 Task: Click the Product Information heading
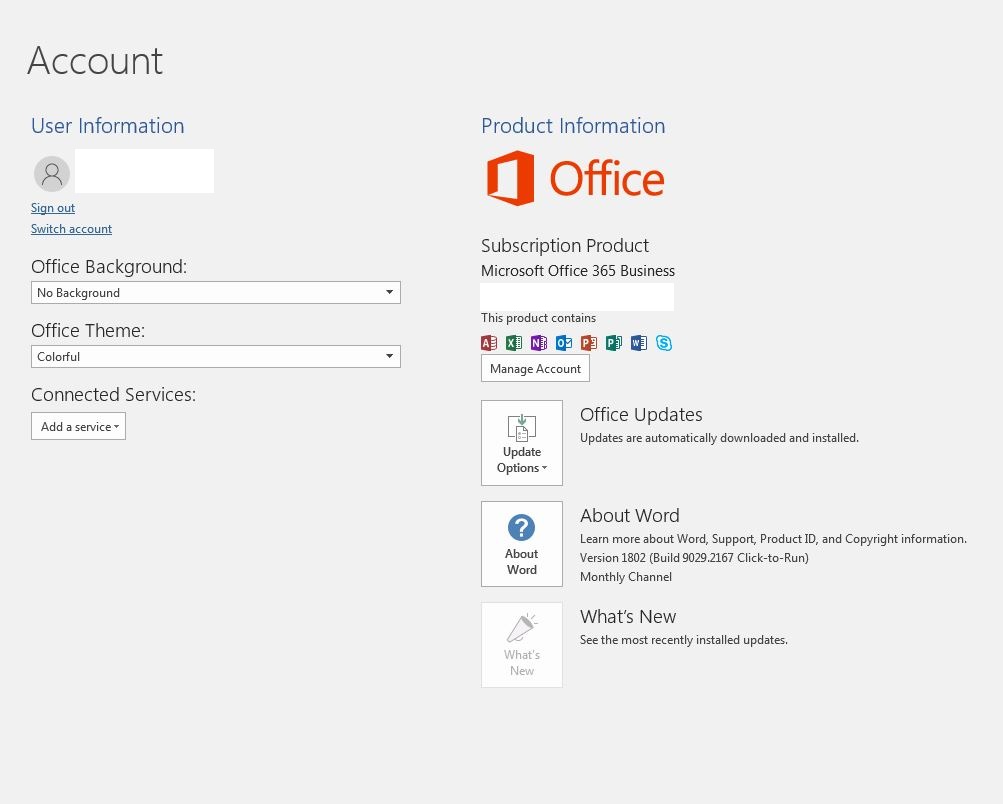[x=573, y=126]
